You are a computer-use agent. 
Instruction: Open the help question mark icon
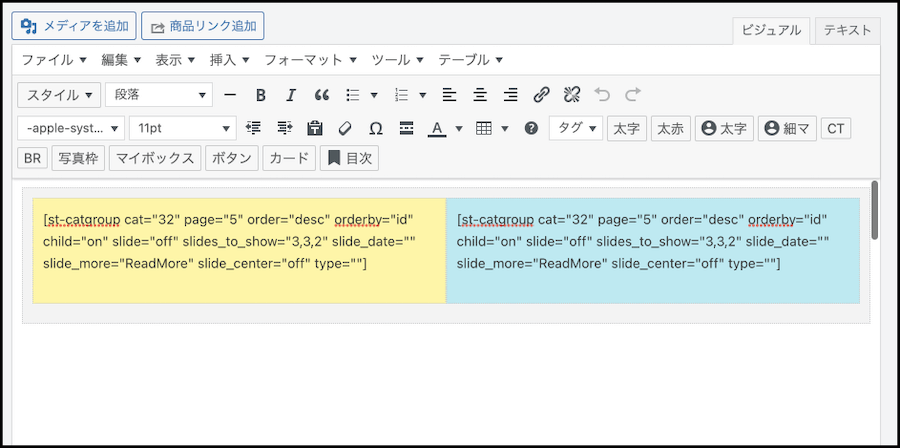(x=531, y=128)
